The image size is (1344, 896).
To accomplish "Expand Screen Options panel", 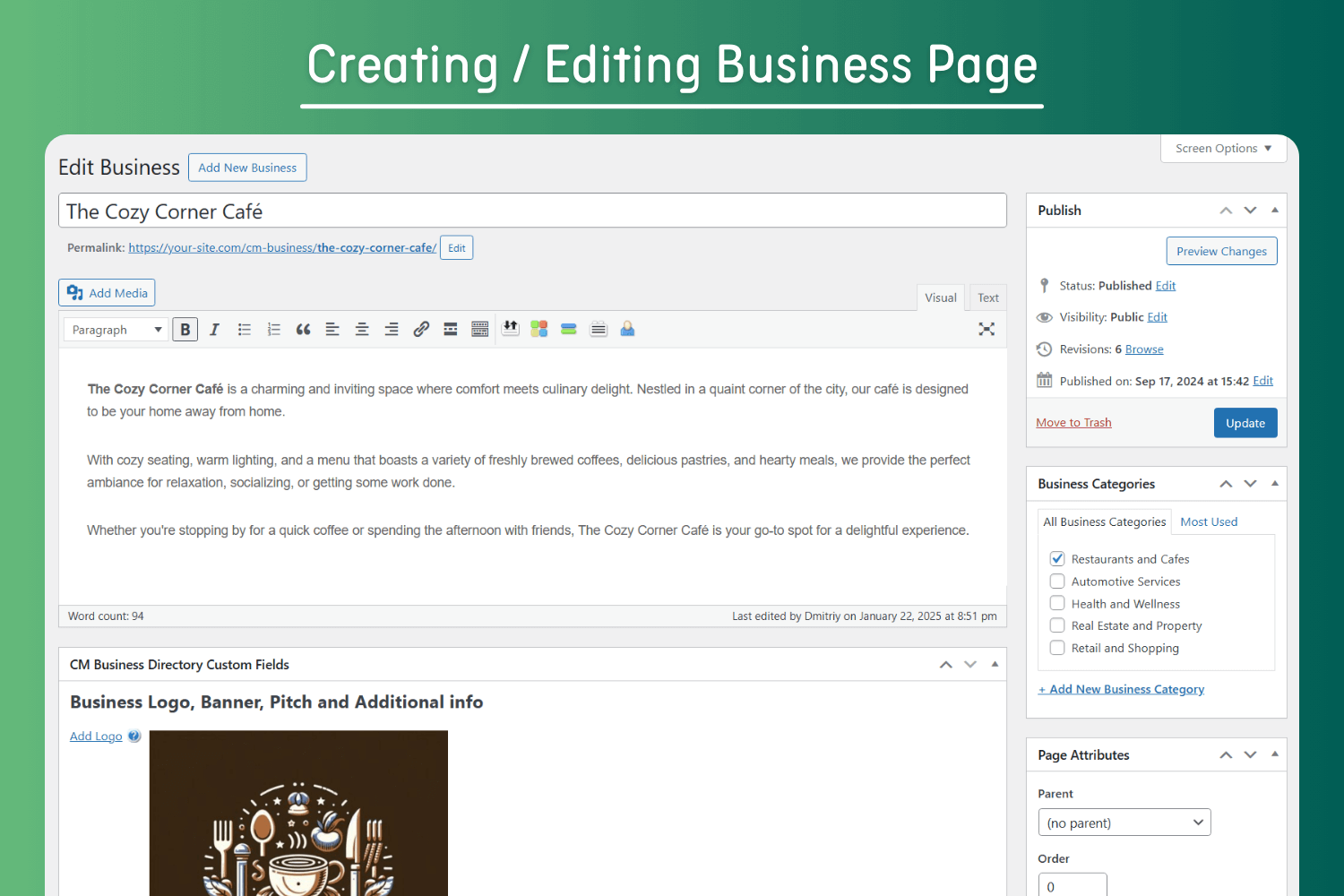I will click(x=1224, y=149).
